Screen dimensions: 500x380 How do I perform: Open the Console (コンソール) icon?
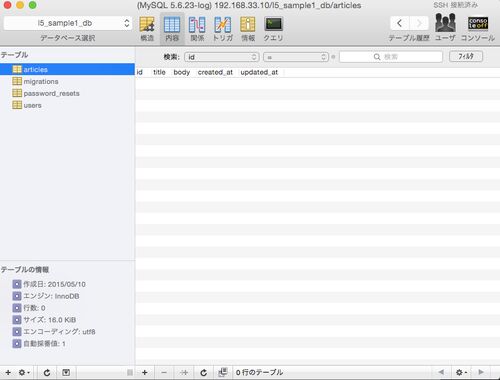[478, 23]
